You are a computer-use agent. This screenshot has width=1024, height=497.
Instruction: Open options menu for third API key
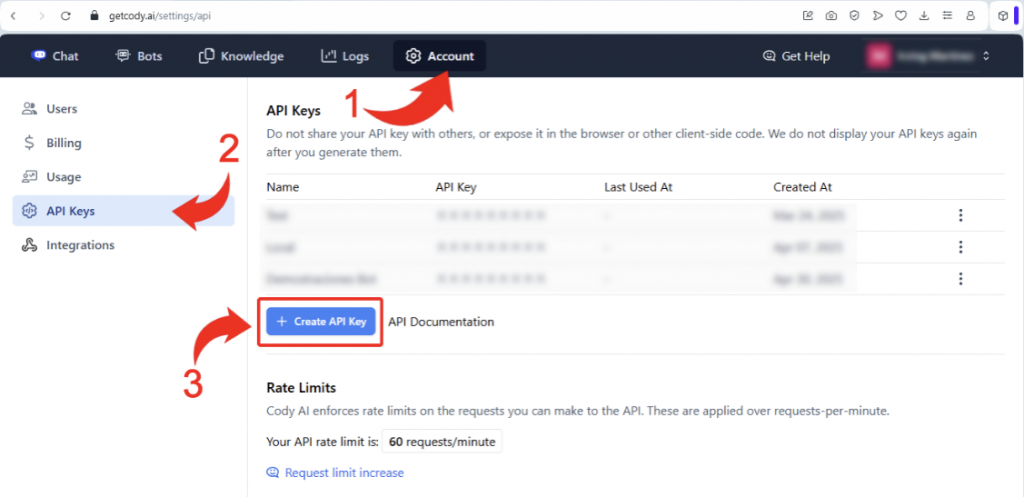coord(960,279)
